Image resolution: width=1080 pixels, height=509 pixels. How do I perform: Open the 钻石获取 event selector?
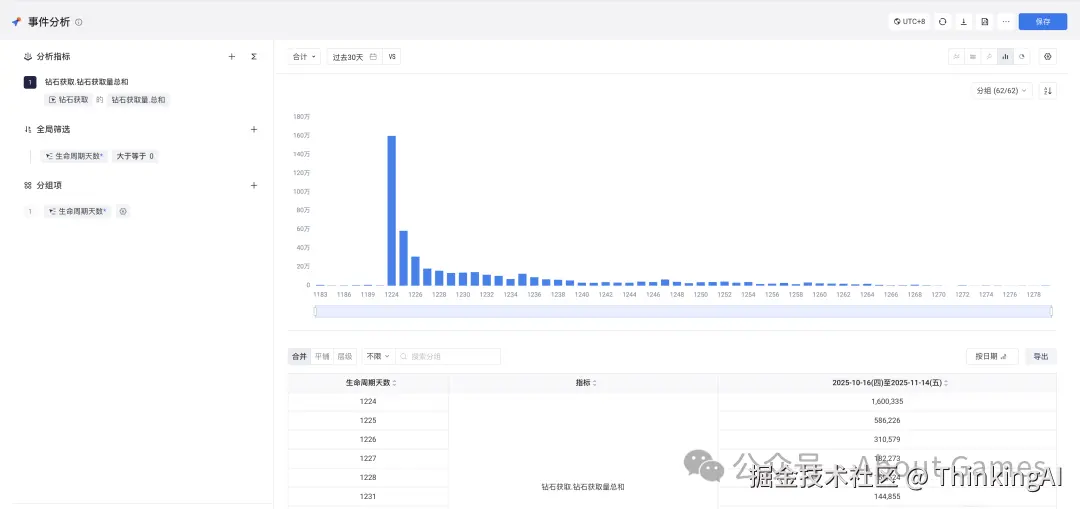pyautogui.click(x=68, y=100)
